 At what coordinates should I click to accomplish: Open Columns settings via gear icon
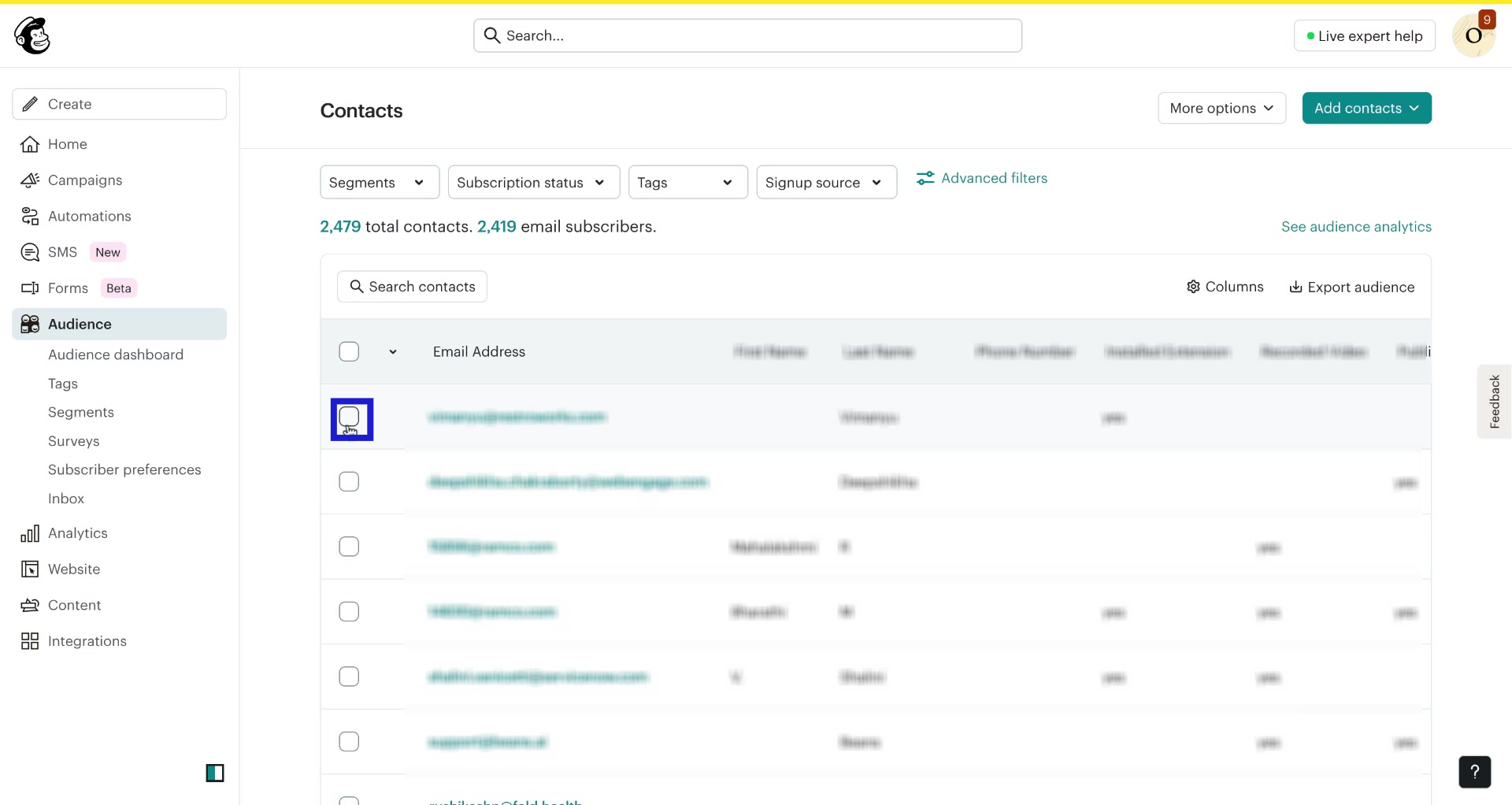pos(1193,287)
